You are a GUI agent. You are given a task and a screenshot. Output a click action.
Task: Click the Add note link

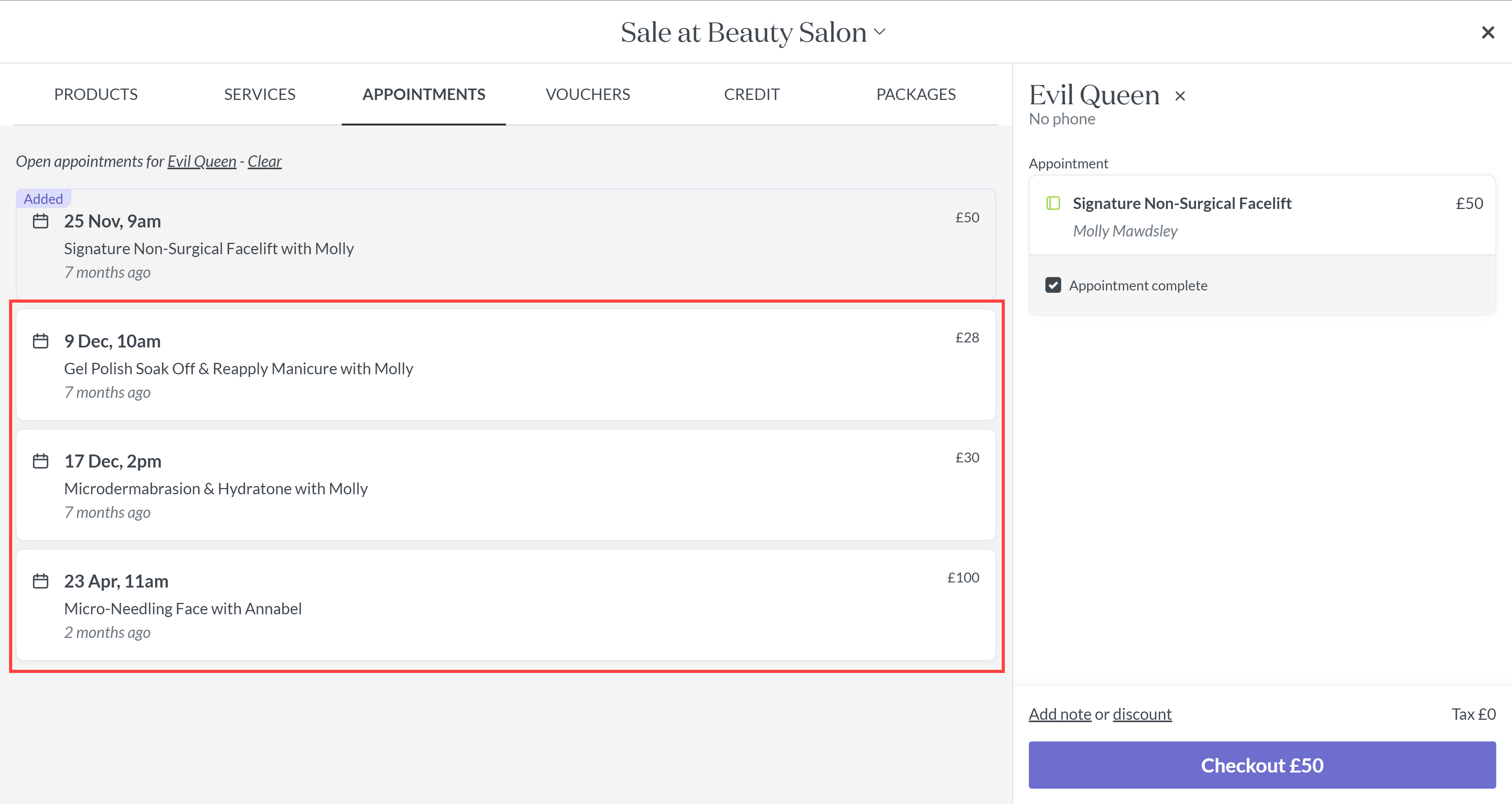pyautogui.click(x=1060, y=714)
